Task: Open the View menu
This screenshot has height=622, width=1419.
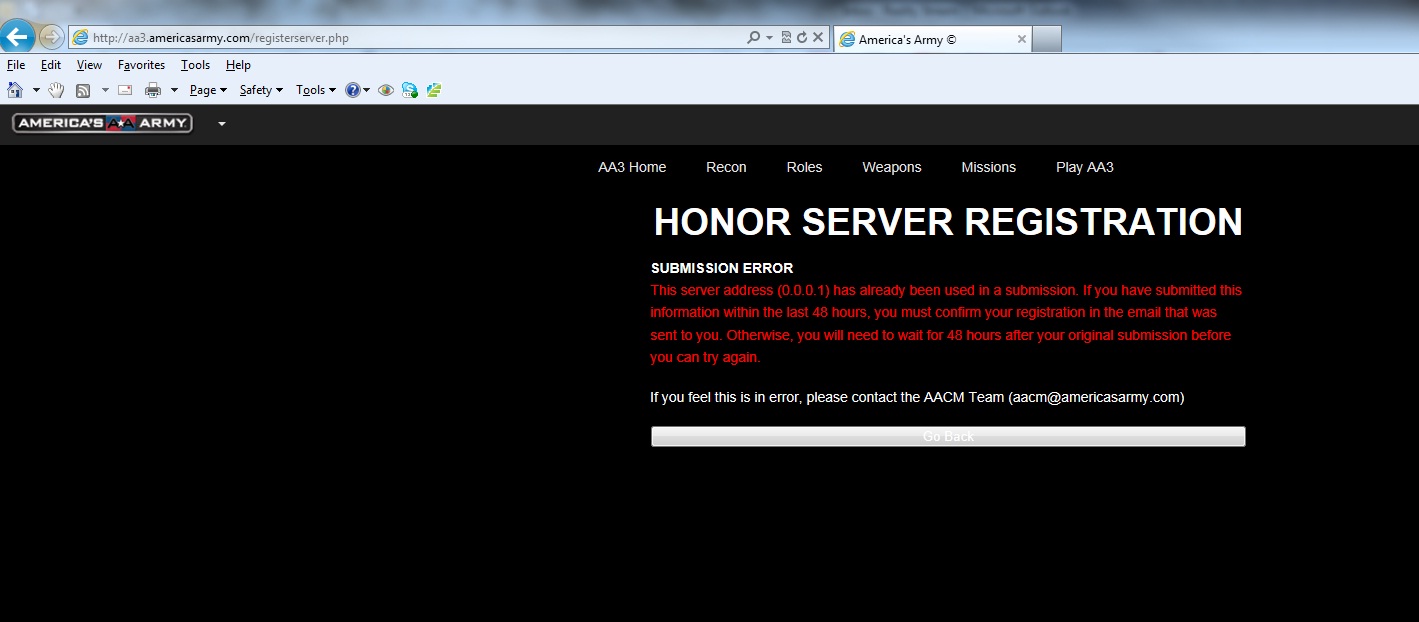Action: 89,65
